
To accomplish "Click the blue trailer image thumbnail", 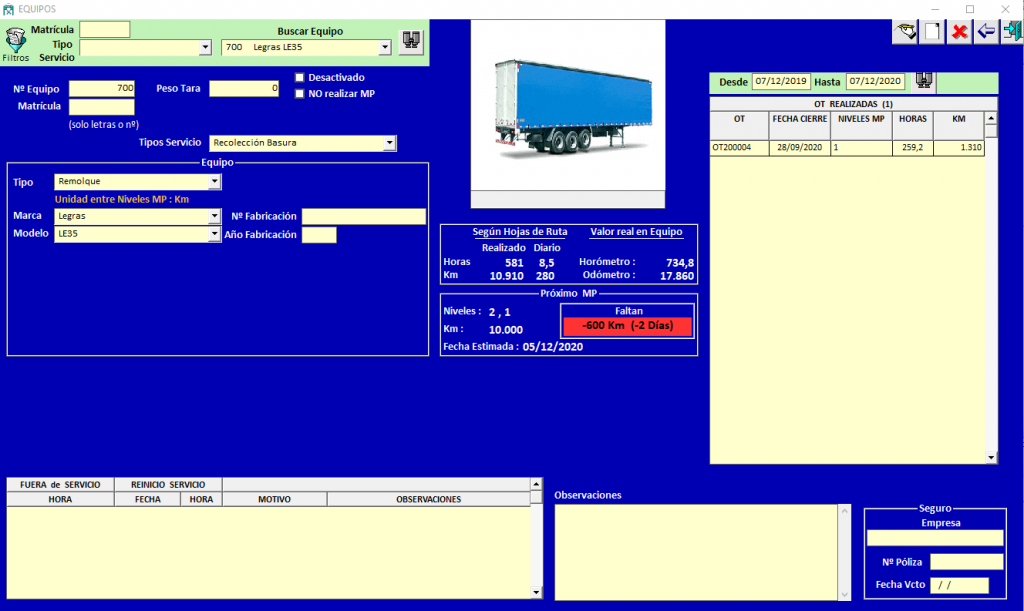I will coord(567,104).
